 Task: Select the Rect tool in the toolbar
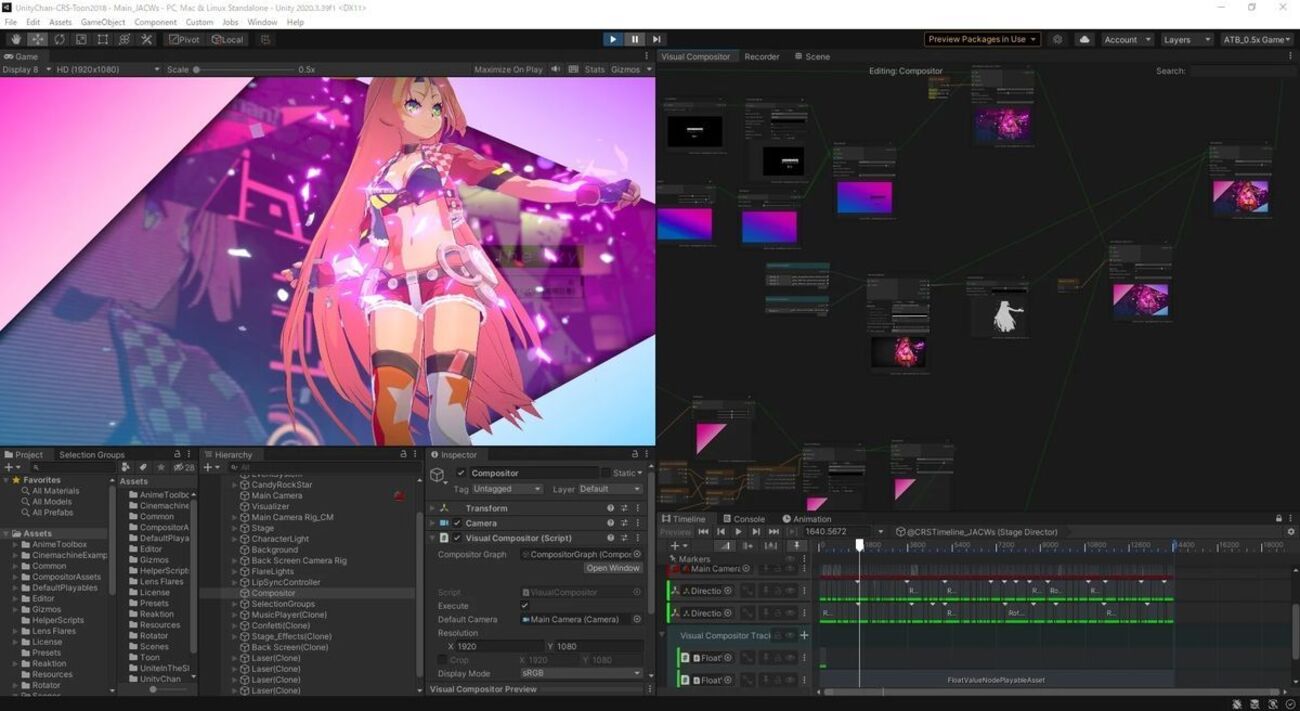(x=102, y=39)
